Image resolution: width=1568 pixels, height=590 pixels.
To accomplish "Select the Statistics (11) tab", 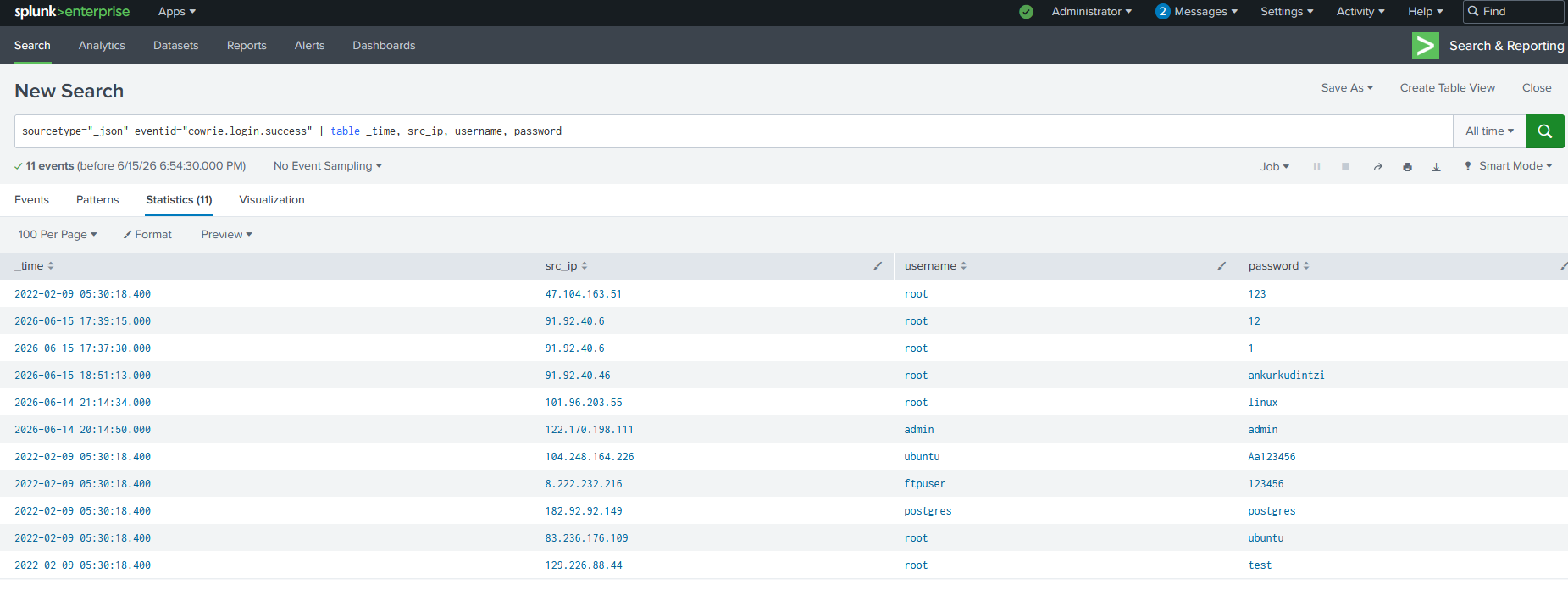I will click(x=179, y=200).
